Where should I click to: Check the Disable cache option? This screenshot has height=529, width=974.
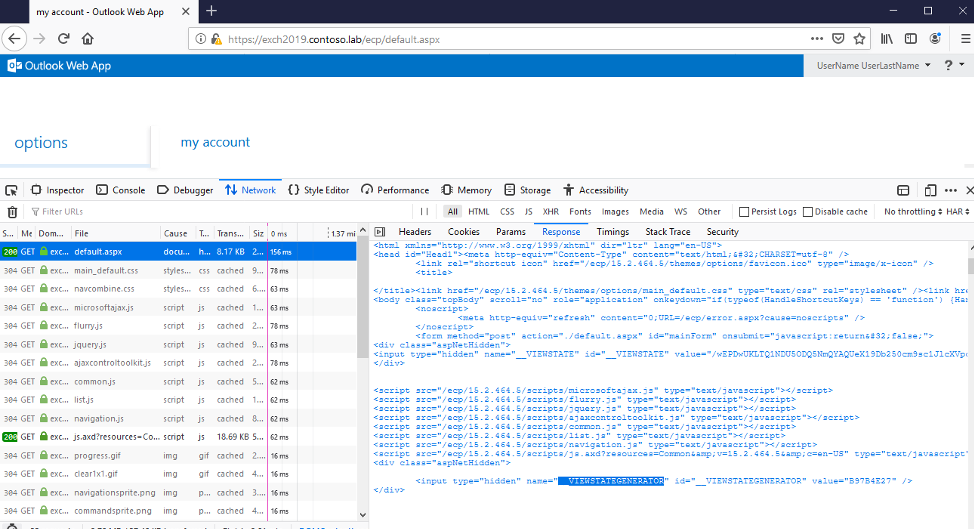point(808,212)
